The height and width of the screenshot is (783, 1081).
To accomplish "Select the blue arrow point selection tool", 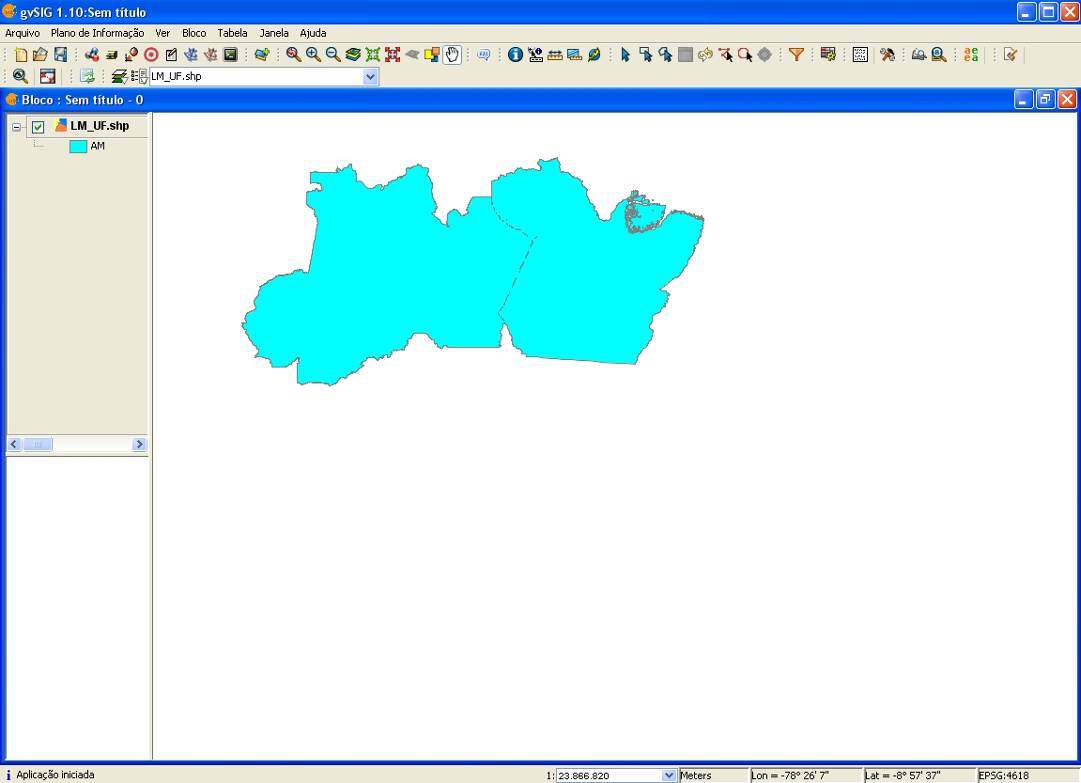I will pos(625,54).
